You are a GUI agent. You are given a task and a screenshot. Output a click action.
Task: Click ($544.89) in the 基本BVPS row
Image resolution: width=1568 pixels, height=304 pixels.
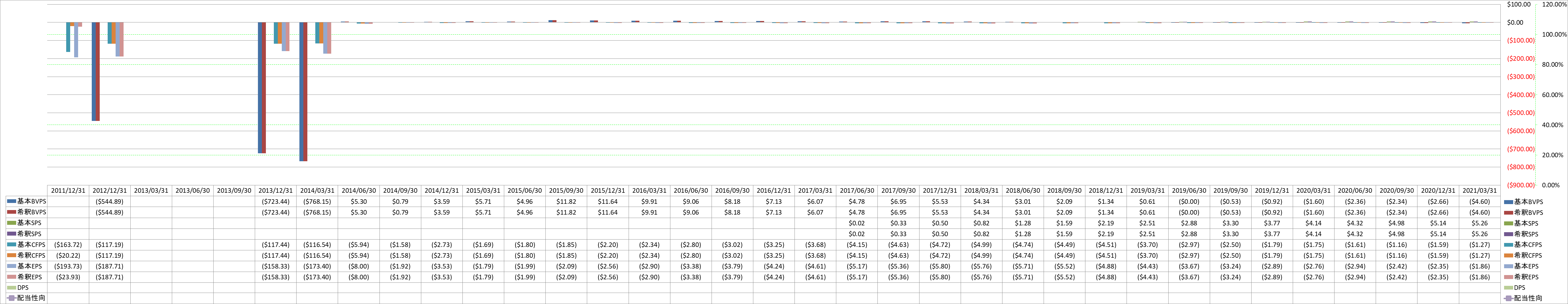click(110, 202)
